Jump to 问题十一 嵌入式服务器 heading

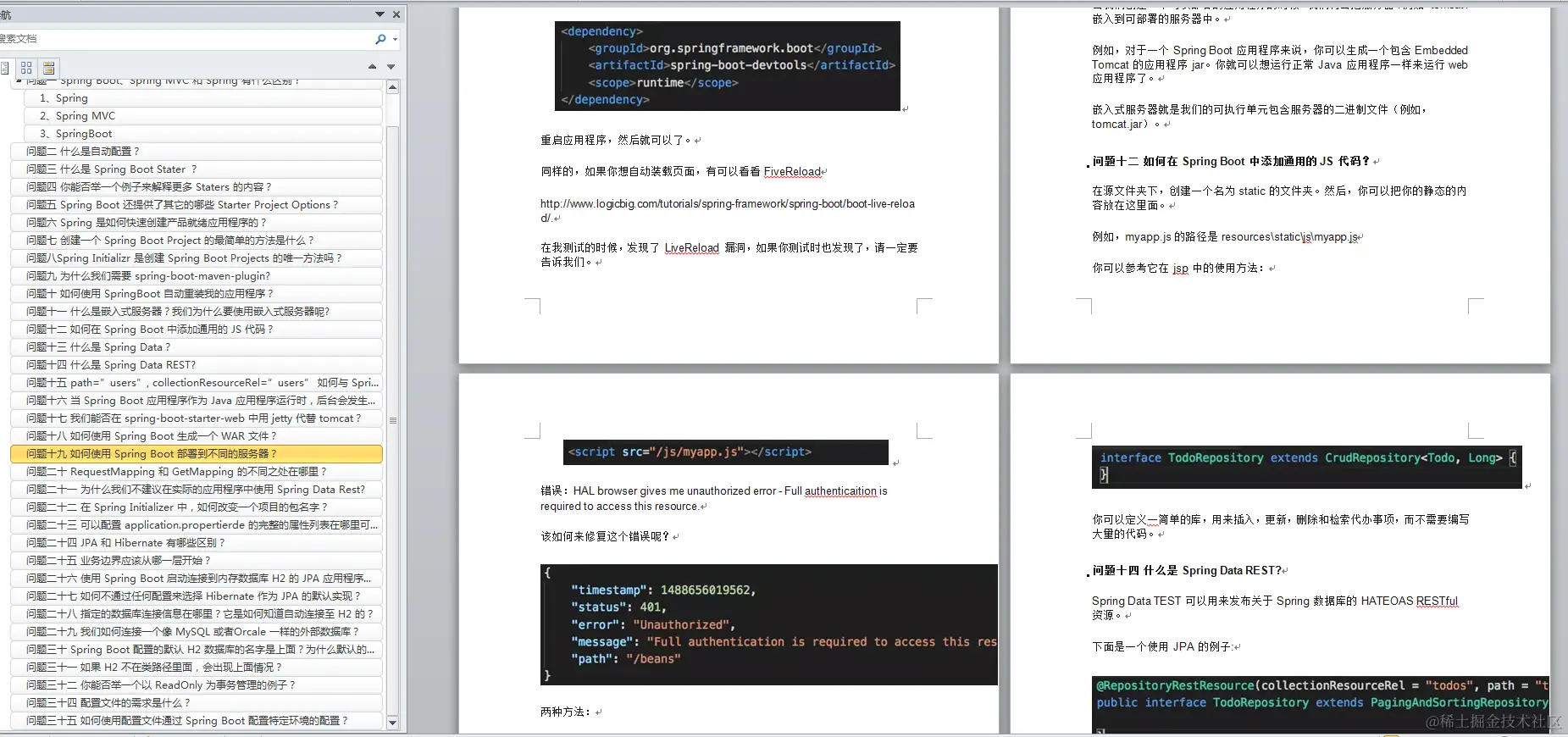coord(197,312)
